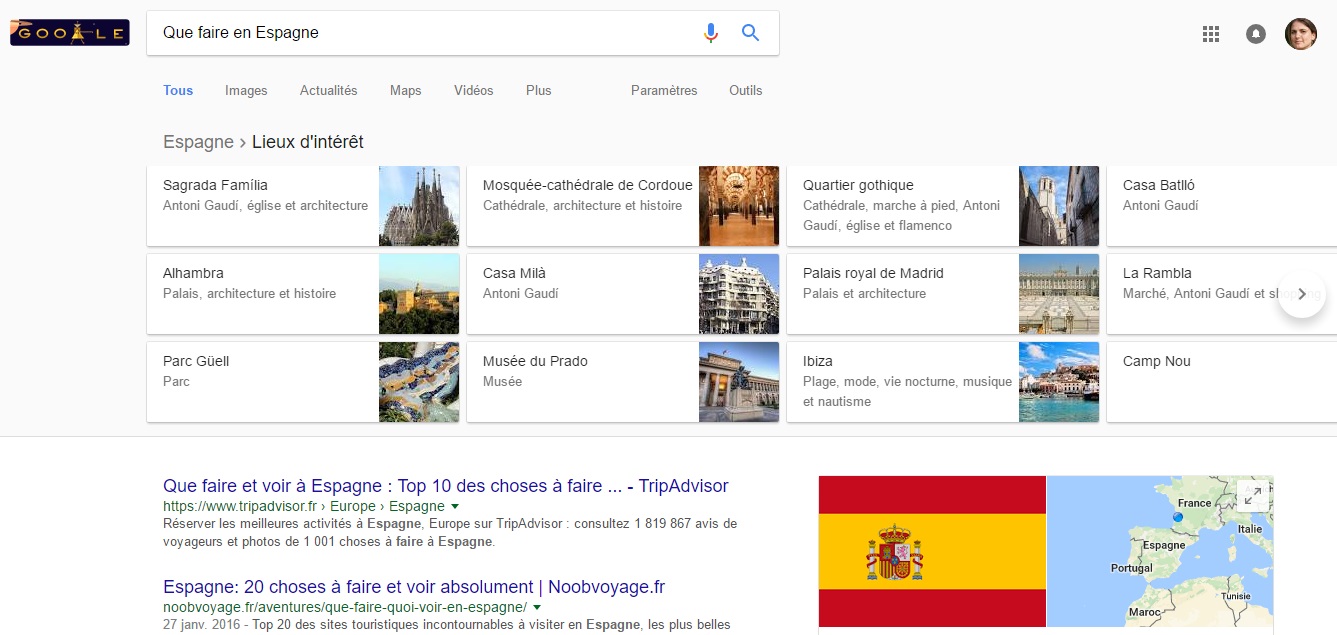This screenshot has height=635, width=1337.
Task: Click Alhambra title text
Action: [x=193, y=273]
